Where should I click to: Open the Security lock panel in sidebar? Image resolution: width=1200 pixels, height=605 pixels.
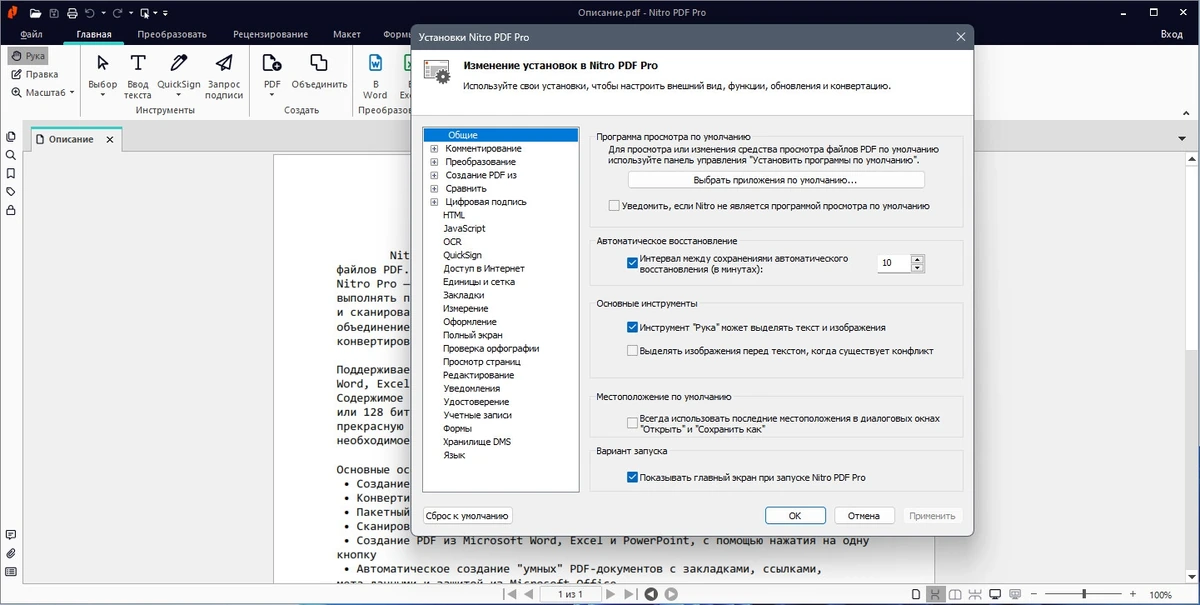[11, 210]
